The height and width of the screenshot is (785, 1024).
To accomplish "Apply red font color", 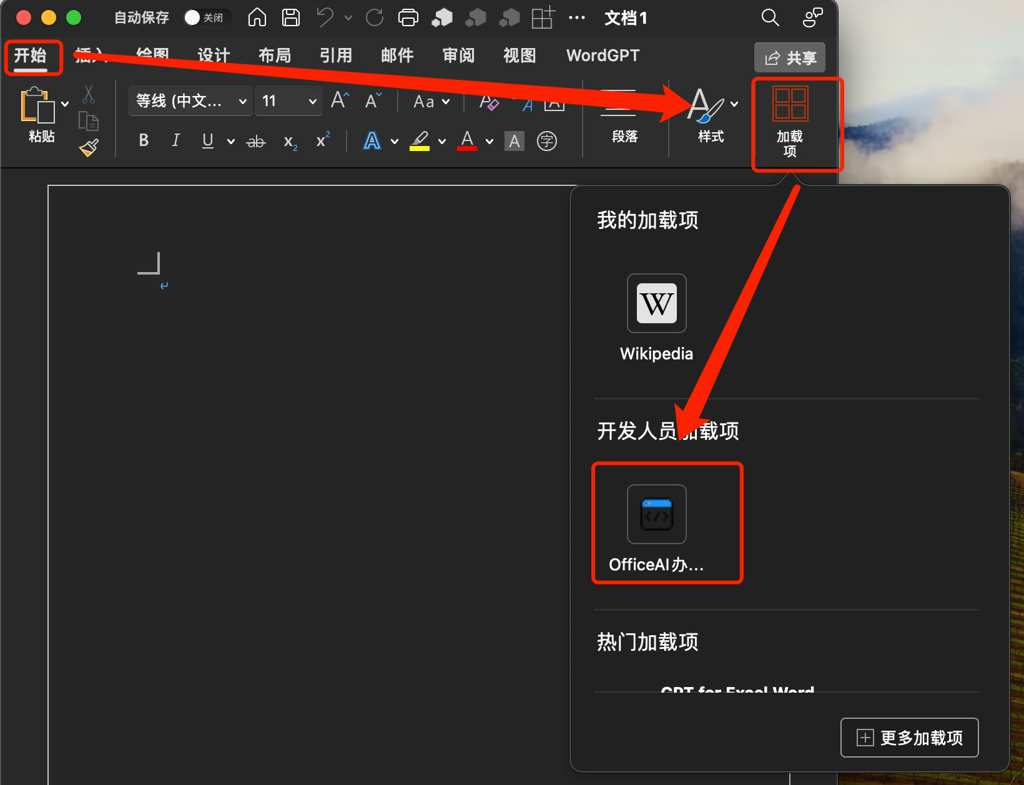I will point(467,141).
